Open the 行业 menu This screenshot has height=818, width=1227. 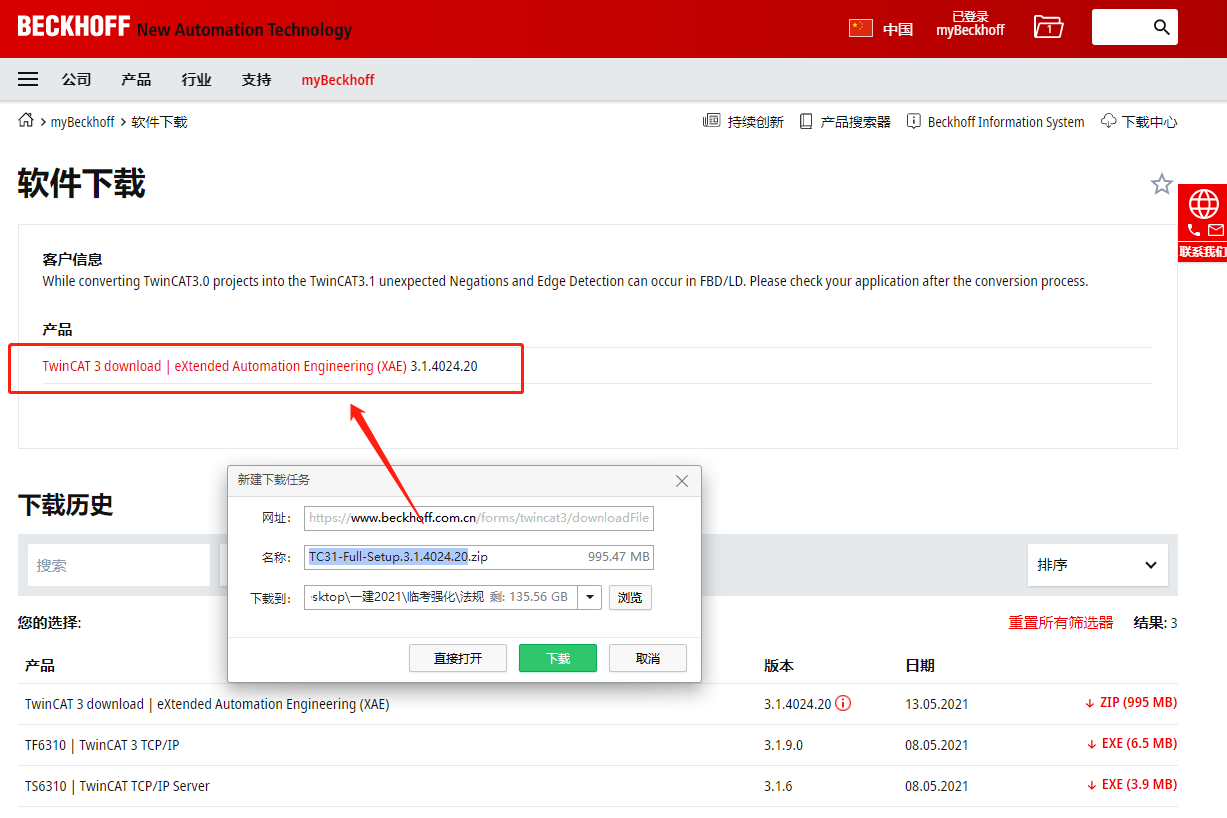pos(196,79)
